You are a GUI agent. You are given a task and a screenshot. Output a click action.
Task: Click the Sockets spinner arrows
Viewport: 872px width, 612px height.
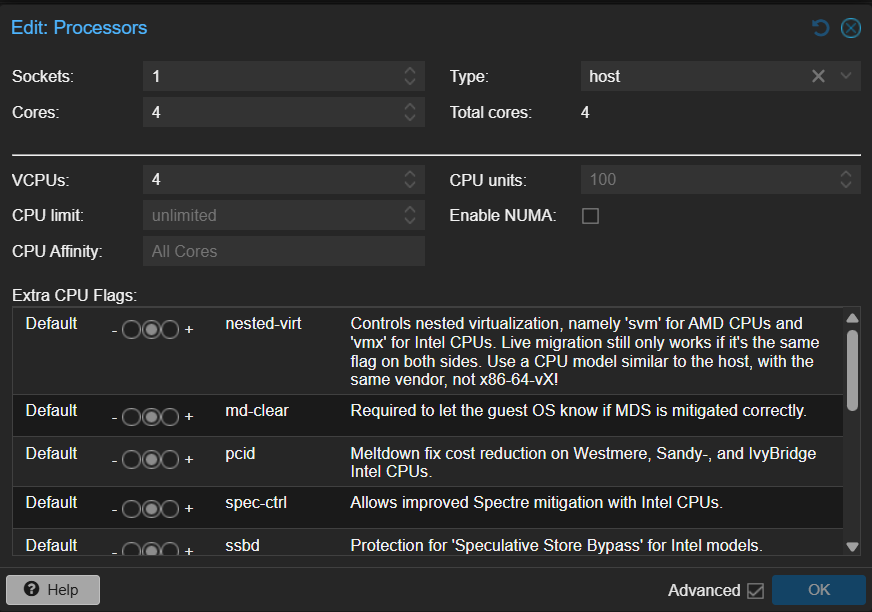click(x=410, y=76)
